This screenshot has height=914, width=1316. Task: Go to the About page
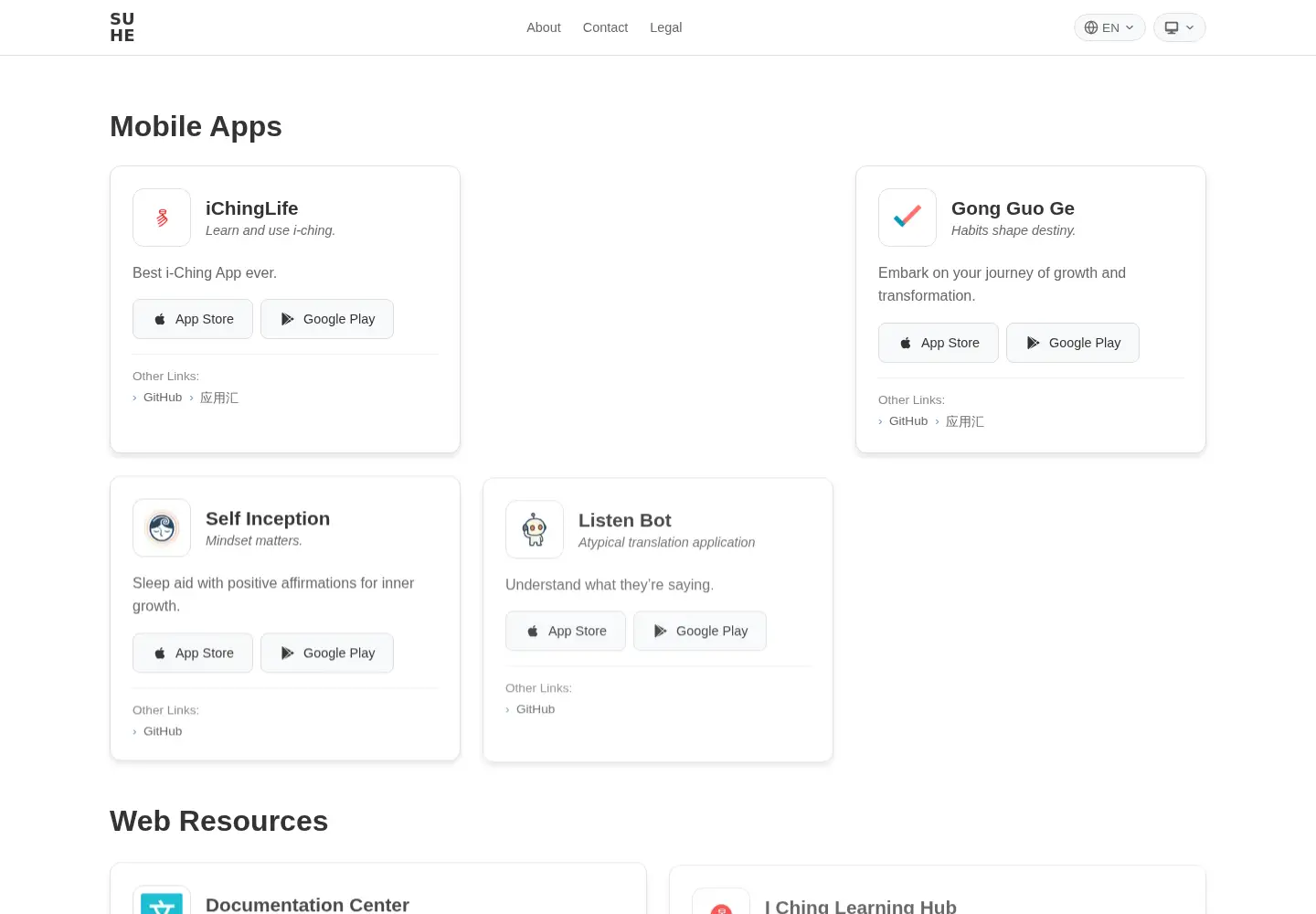[x=544, y=27]
